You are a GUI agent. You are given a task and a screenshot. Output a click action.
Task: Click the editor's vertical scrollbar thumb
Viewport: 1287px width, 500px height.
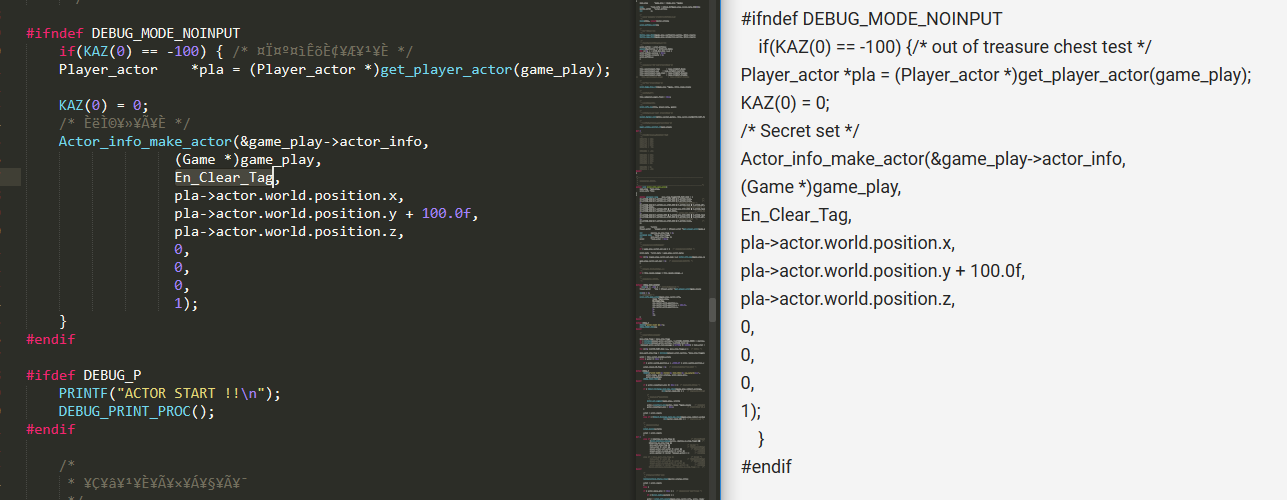click(x=712, y=308)
